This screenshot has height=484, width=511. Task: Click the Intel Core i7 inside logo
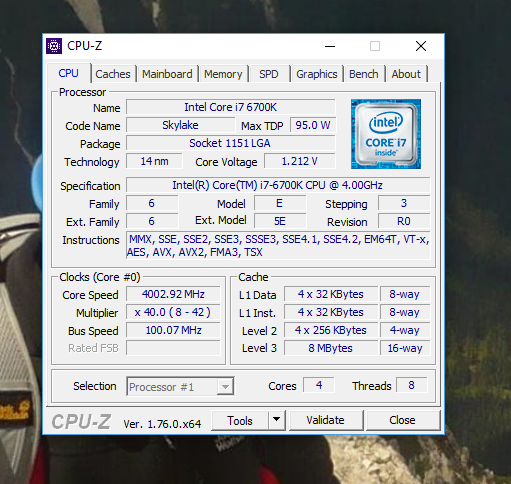pyautogui.click(x=386, y=134)
